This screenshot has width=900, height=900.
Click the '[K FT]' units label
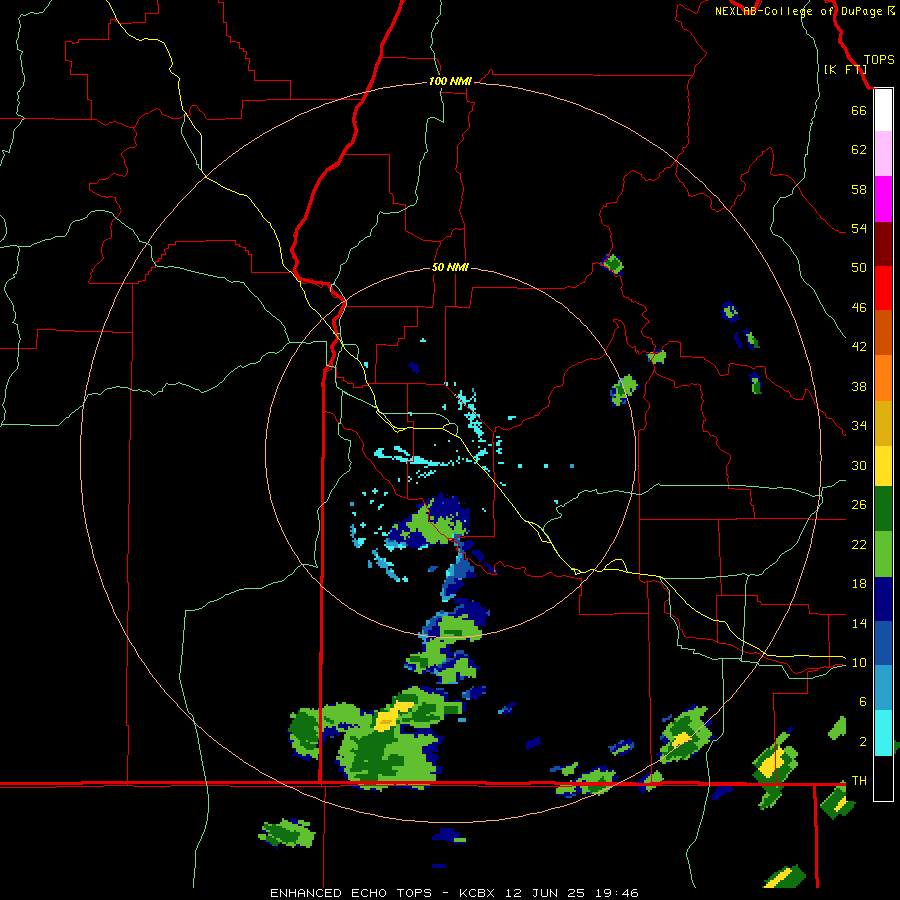(x=845, y=69)
